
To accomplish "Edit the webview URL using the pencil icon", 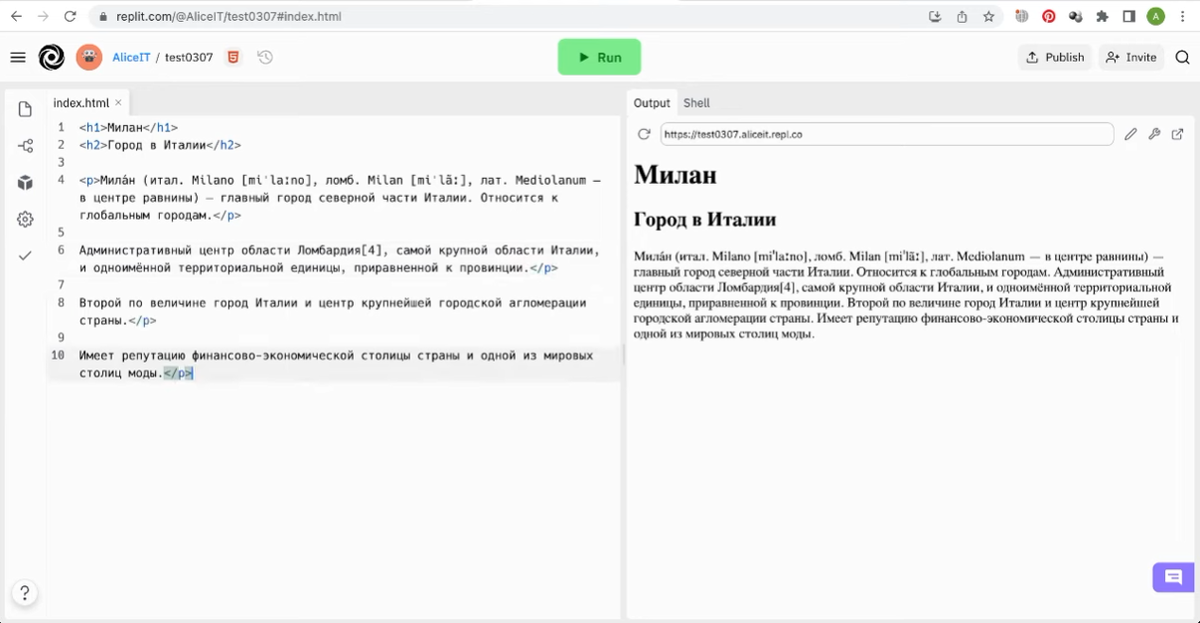I will (x=1131, y=133).
